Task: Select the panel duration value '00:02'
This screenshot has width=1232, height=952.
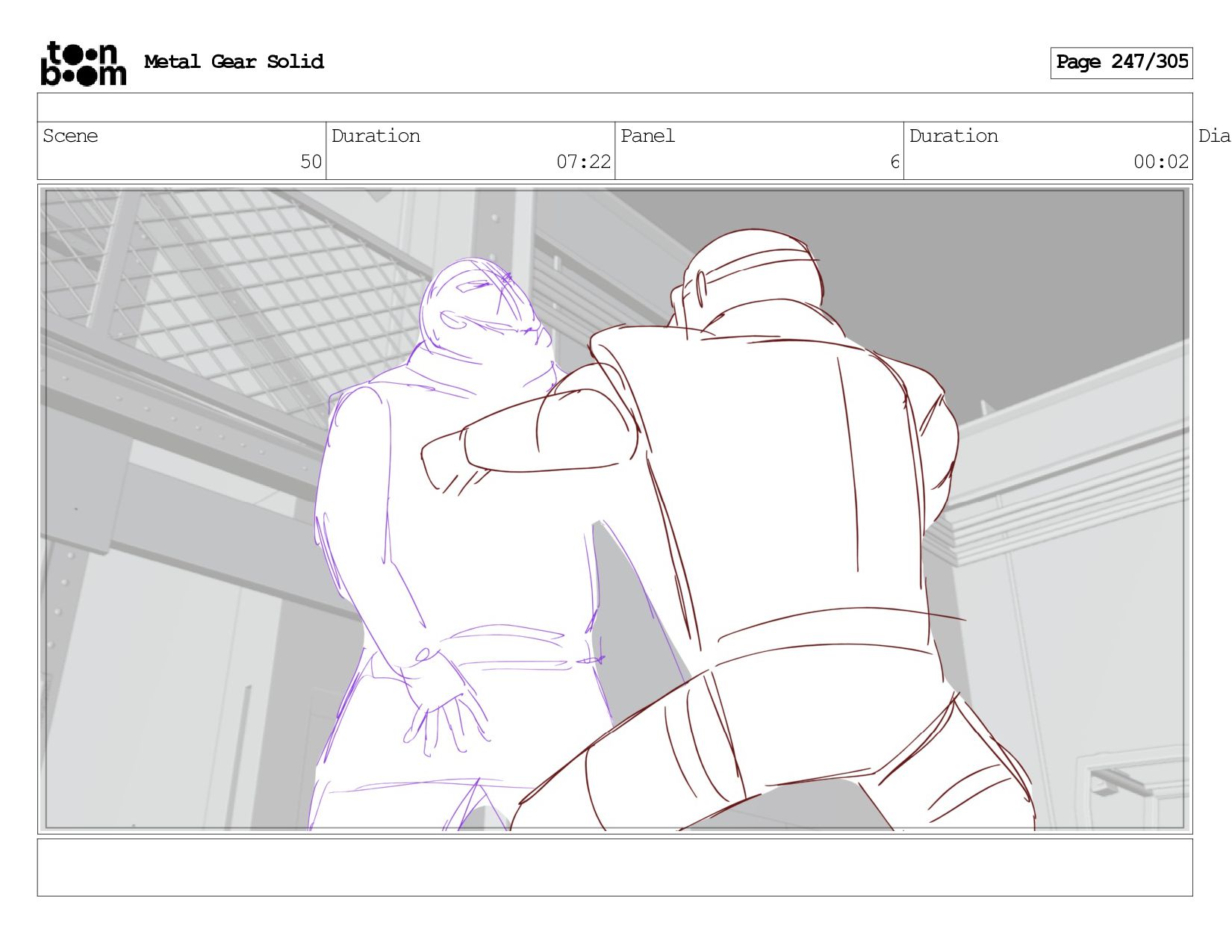Action: [x=1160, y=161]
